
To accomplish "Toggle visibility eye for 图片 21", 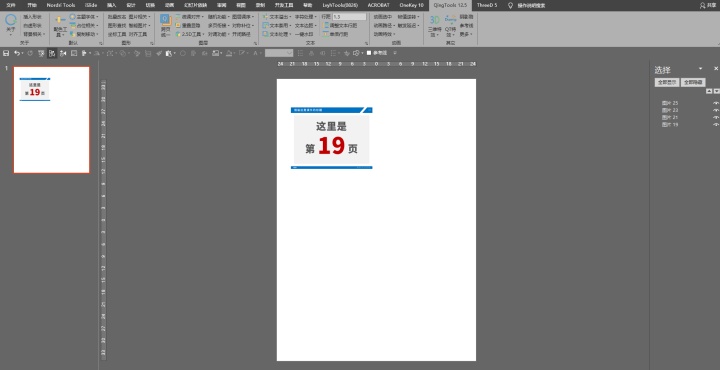I will click(716, 118).
